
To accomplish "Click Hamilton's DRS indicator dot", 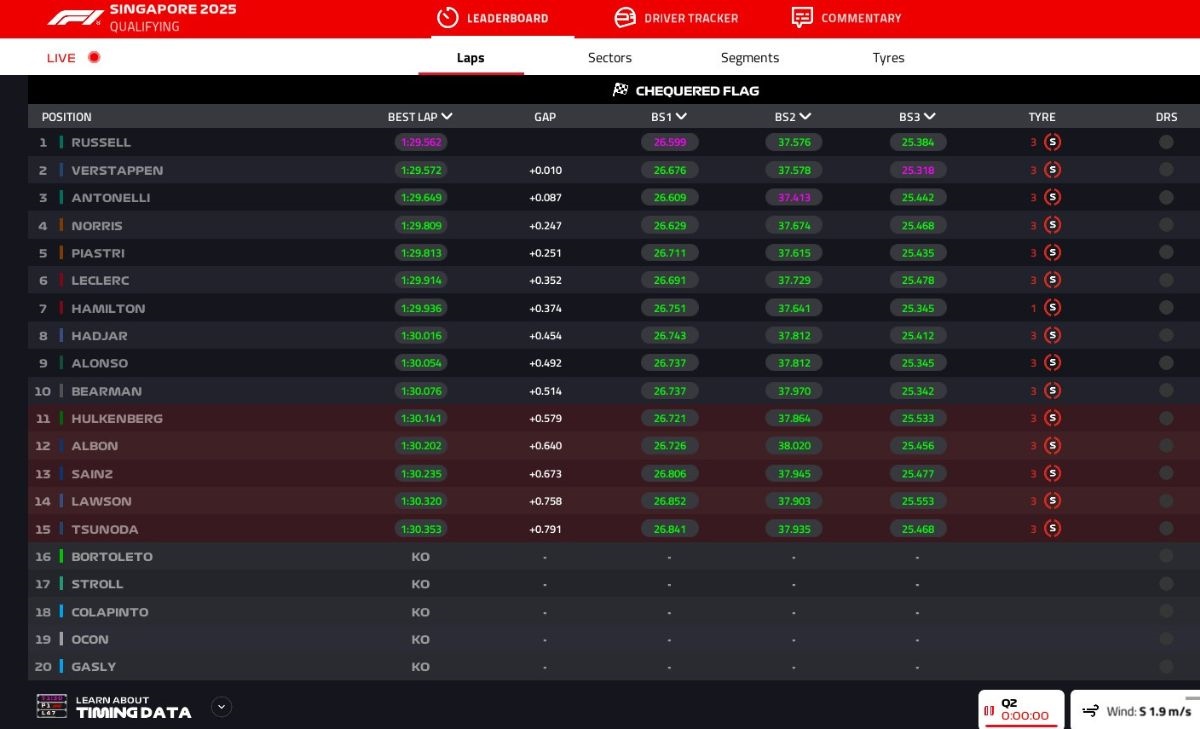I will coord(1166,308).
